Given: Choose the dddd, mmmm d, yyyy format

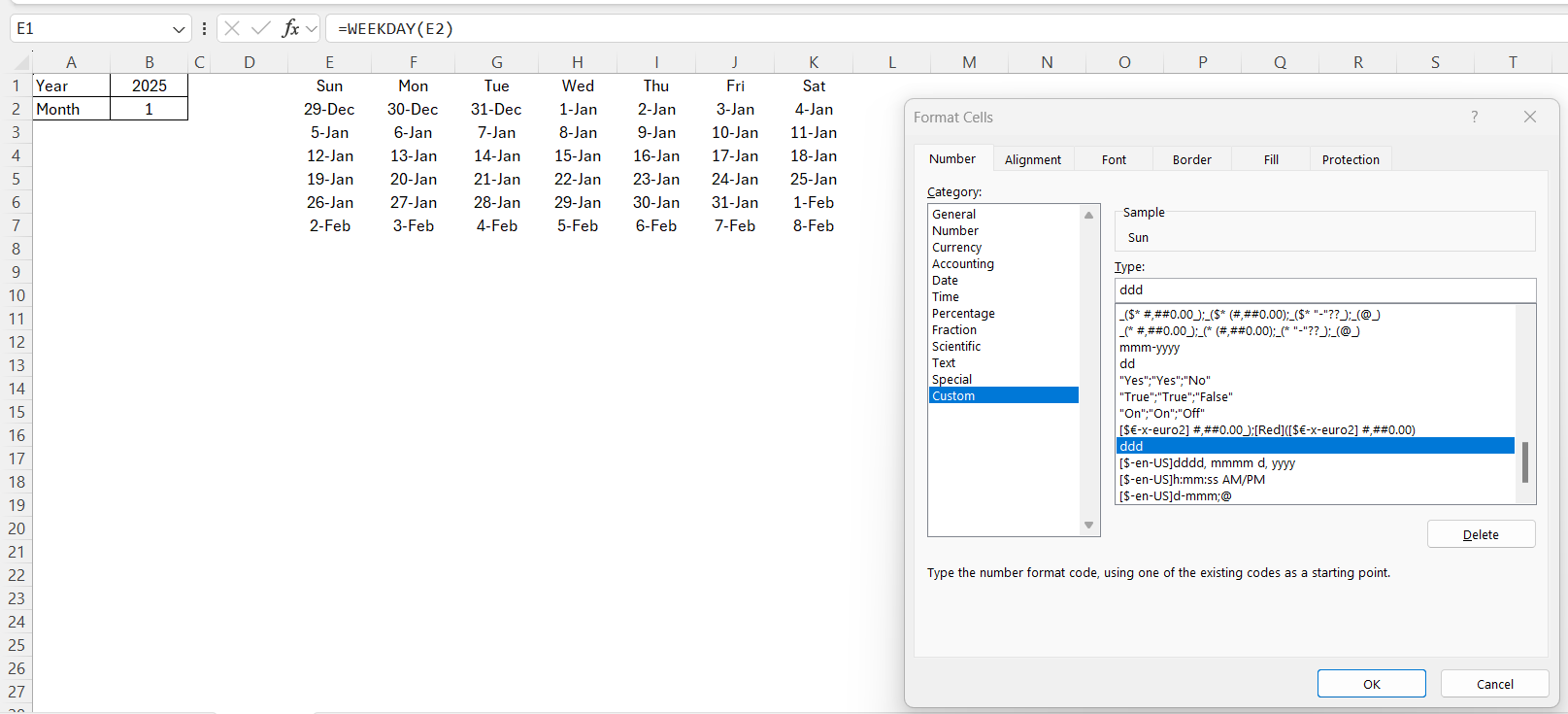Looking at the screenshot, I should [1315, 462].
